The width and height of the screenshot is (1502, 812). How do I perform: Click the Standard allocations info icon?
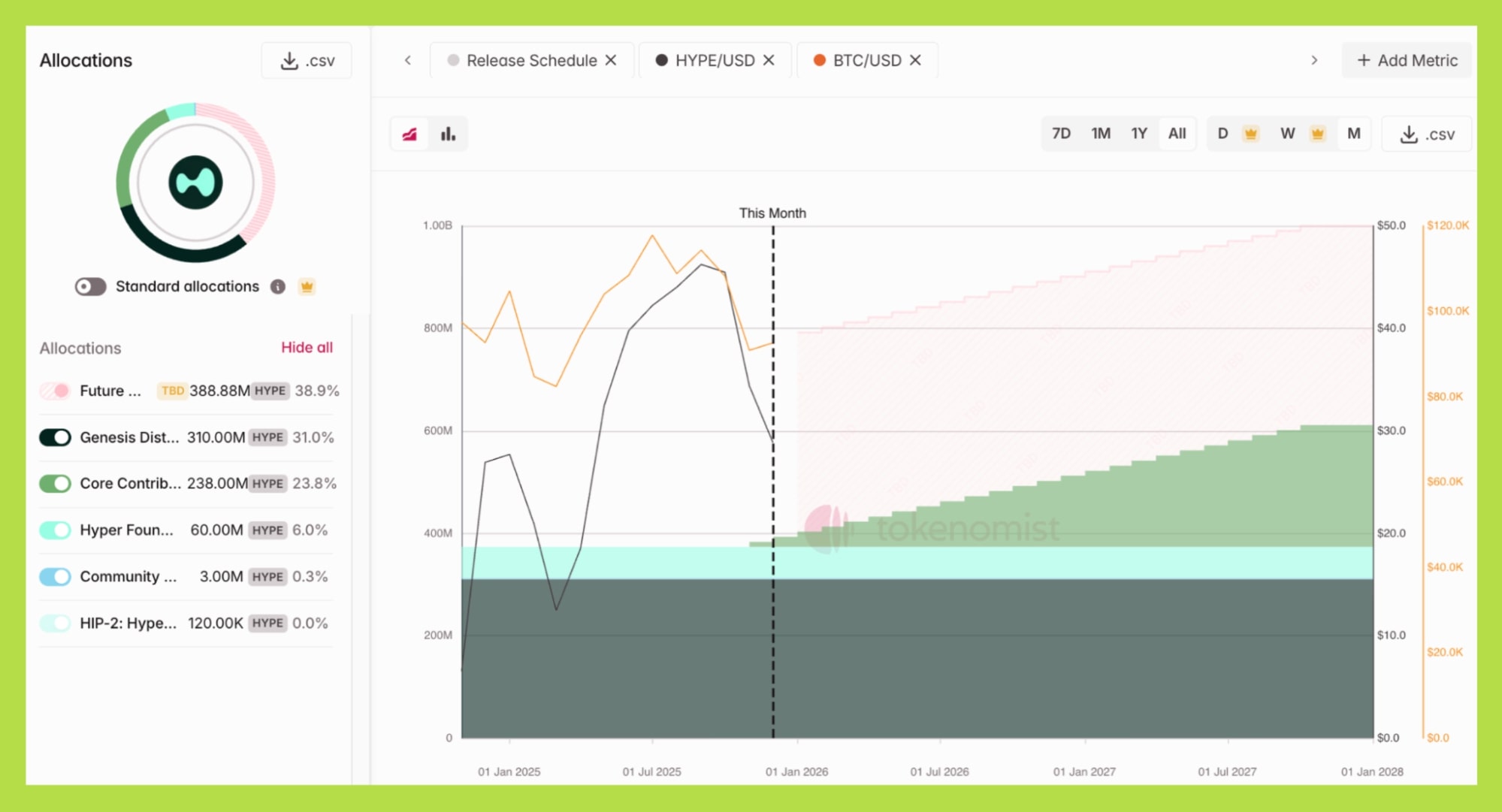coord(278,287)
